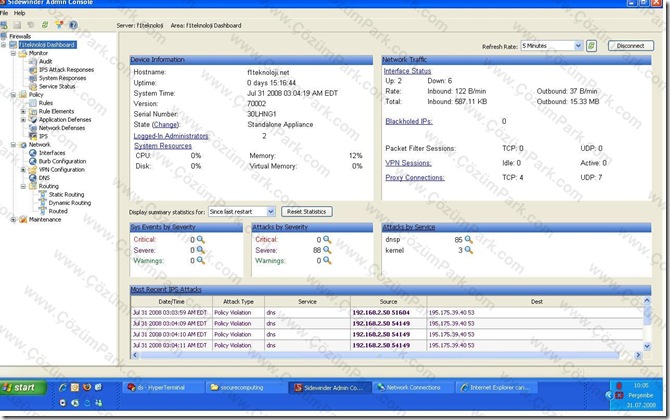Image resolution: width=670 pixels, height=420 pixels.
Task: Click the State Change link
Action: point(166,124)
